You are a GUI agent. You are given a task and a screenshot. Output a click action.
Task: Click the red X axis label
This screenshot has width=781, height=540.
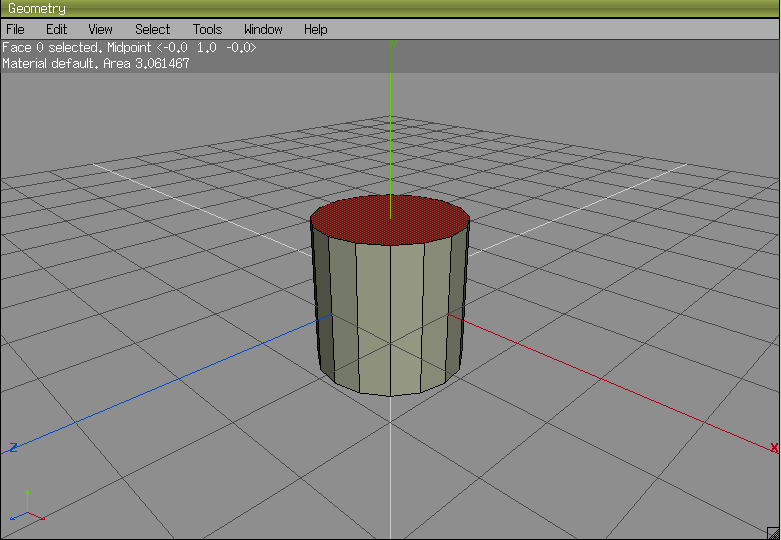[x=774, y=449]
